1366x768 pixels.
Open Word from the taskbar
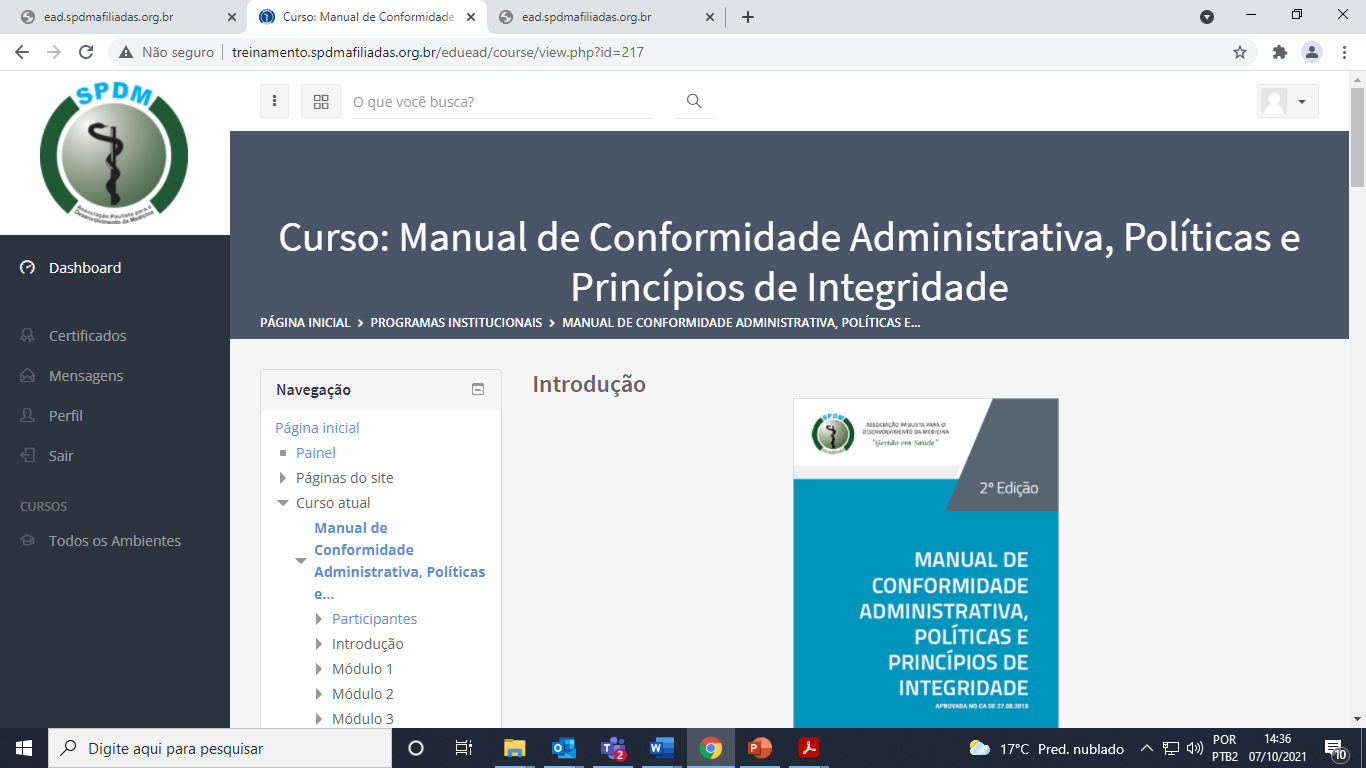[x=661, y=748]
